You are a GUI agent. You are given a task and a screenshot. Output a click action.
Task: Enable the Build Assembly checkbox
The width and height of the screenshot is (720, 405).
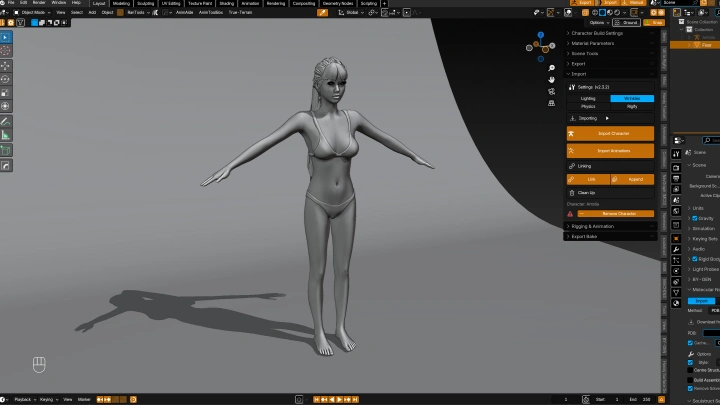[x=690, y=380]
